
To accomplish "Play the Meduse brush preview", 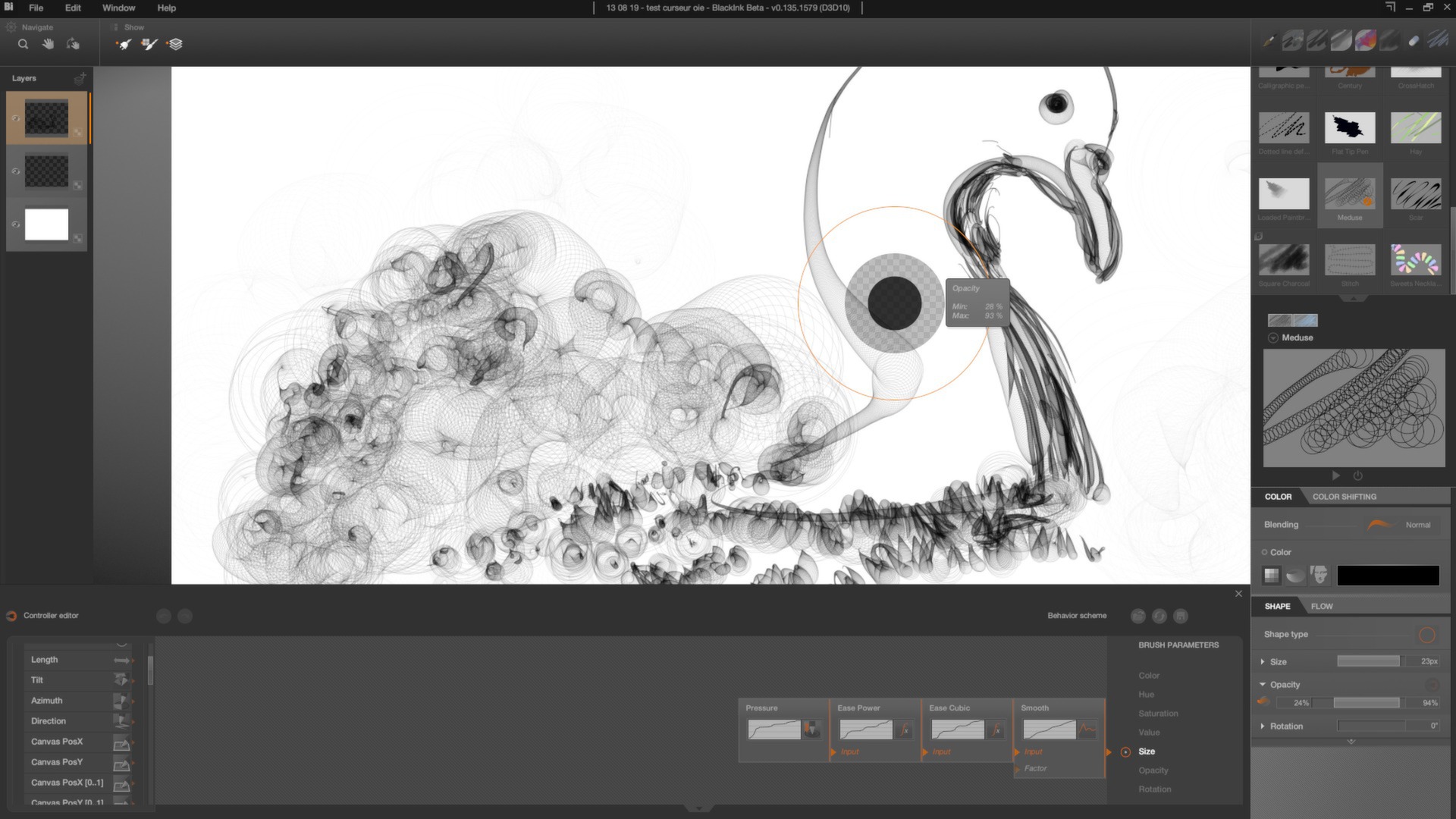I will click(x=1336, y=475).
